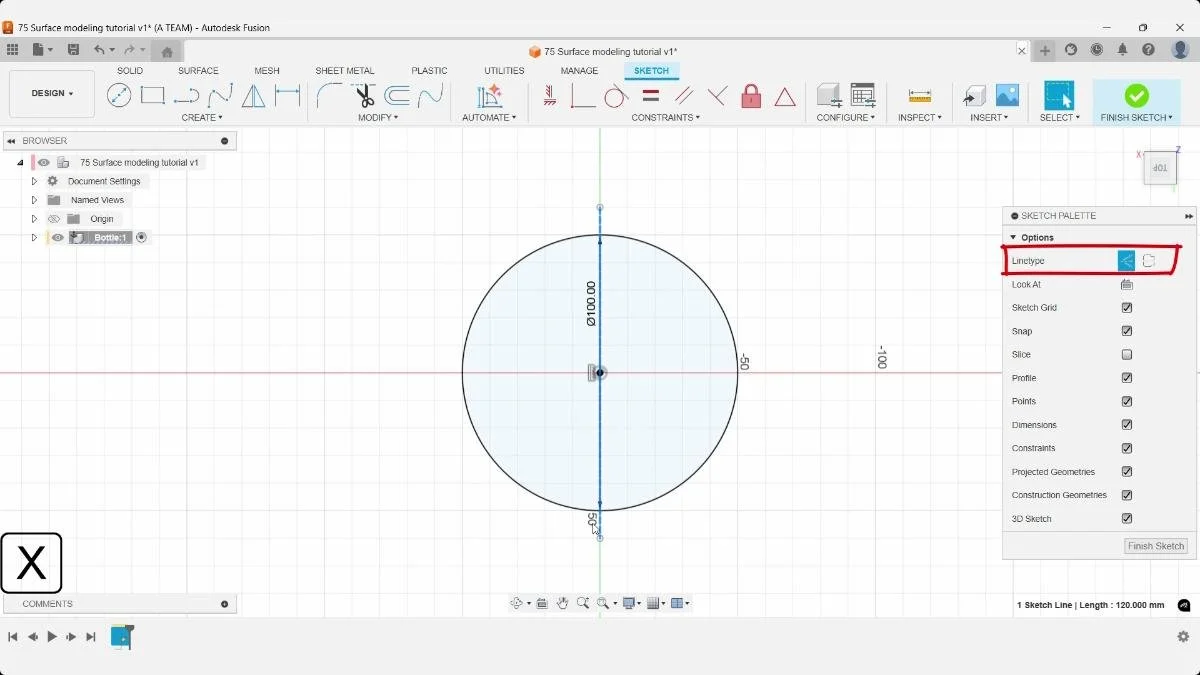Image resolution: width=1200 pixels, height=675 pixels.
Task: Toggle the 3D Sketch checkbox
Action: (1127, 519)
